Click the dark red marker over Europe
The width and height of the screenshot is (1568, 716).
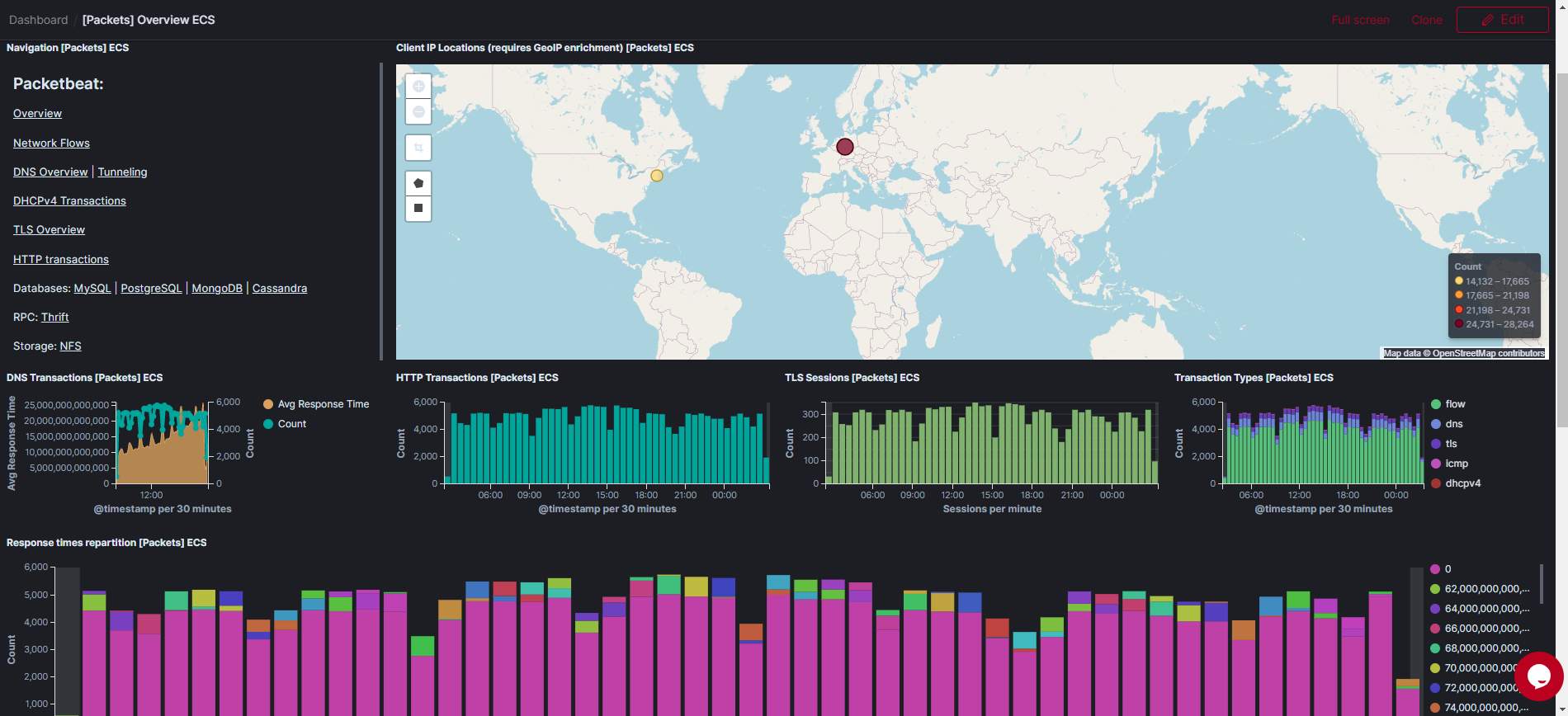(x=844, y=147)
